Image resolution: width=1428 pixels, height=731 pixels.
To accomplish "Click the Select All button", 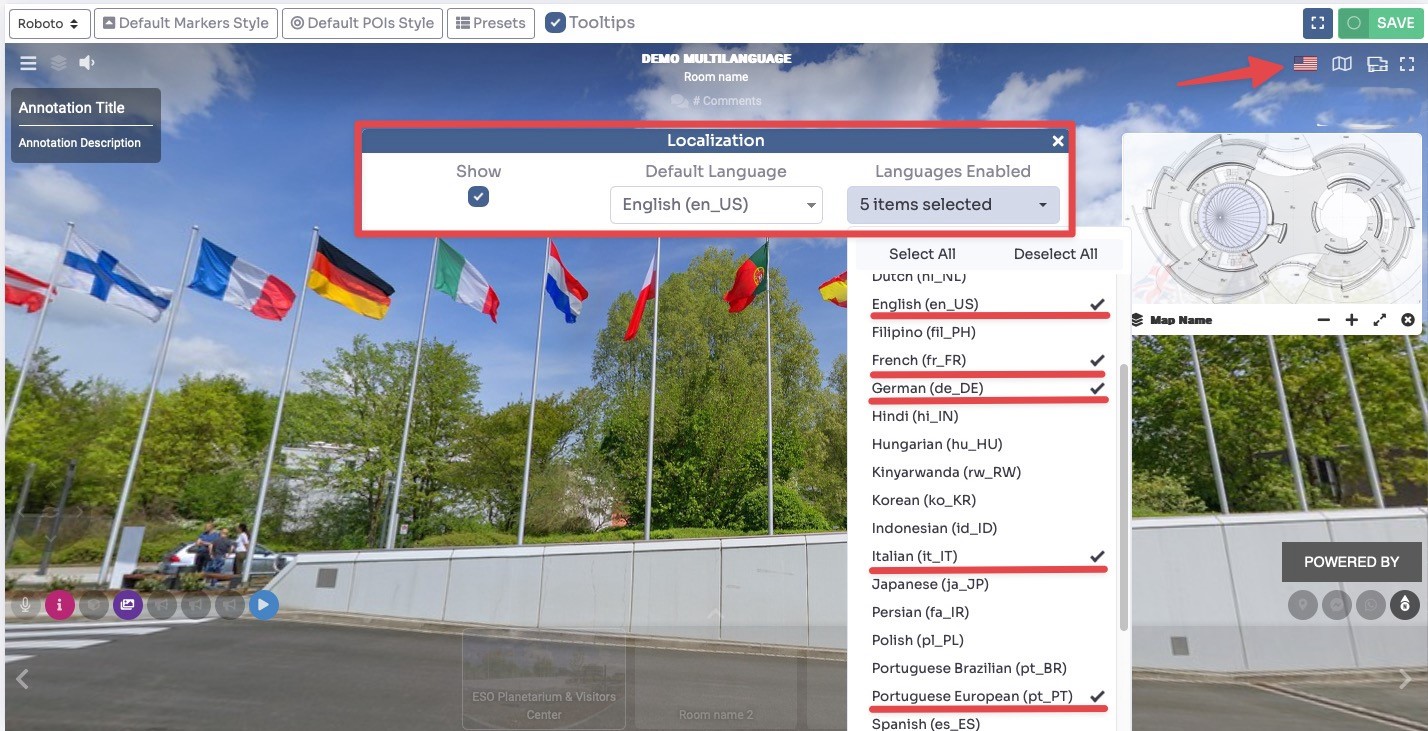I will (922, 254).
